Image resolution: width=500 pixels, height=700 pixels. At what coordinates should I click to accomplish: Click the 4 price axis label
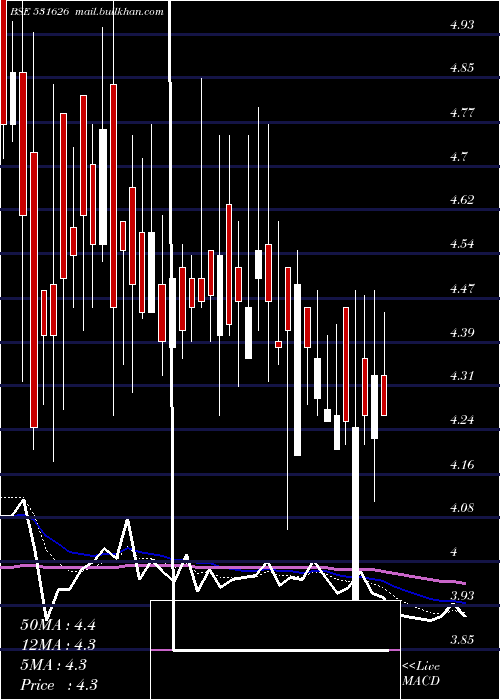454,552
